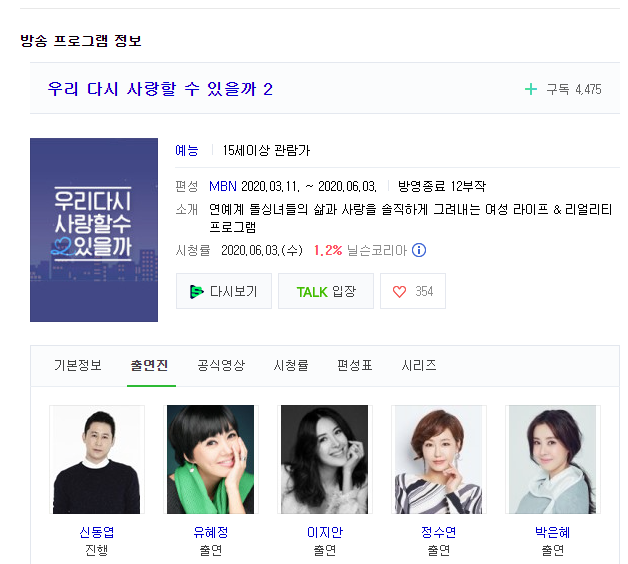Select the 시리즈 tab
The image size is (628, 564).
tap(419, 365)
